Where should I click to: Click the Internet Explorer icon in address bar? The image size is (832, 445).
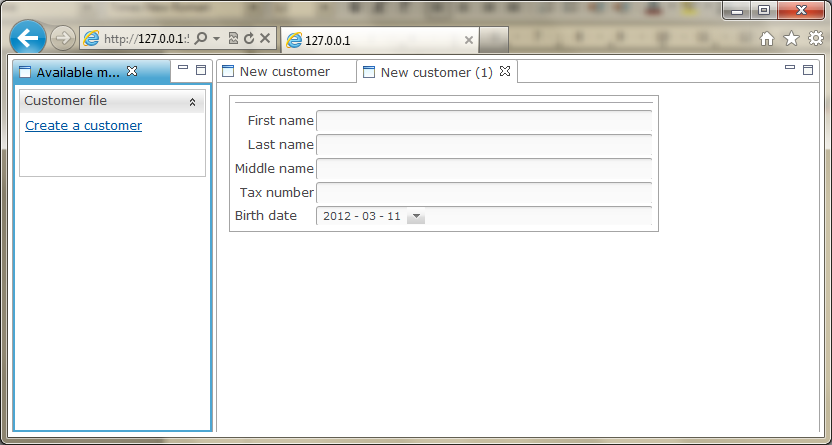coord(91,38)
